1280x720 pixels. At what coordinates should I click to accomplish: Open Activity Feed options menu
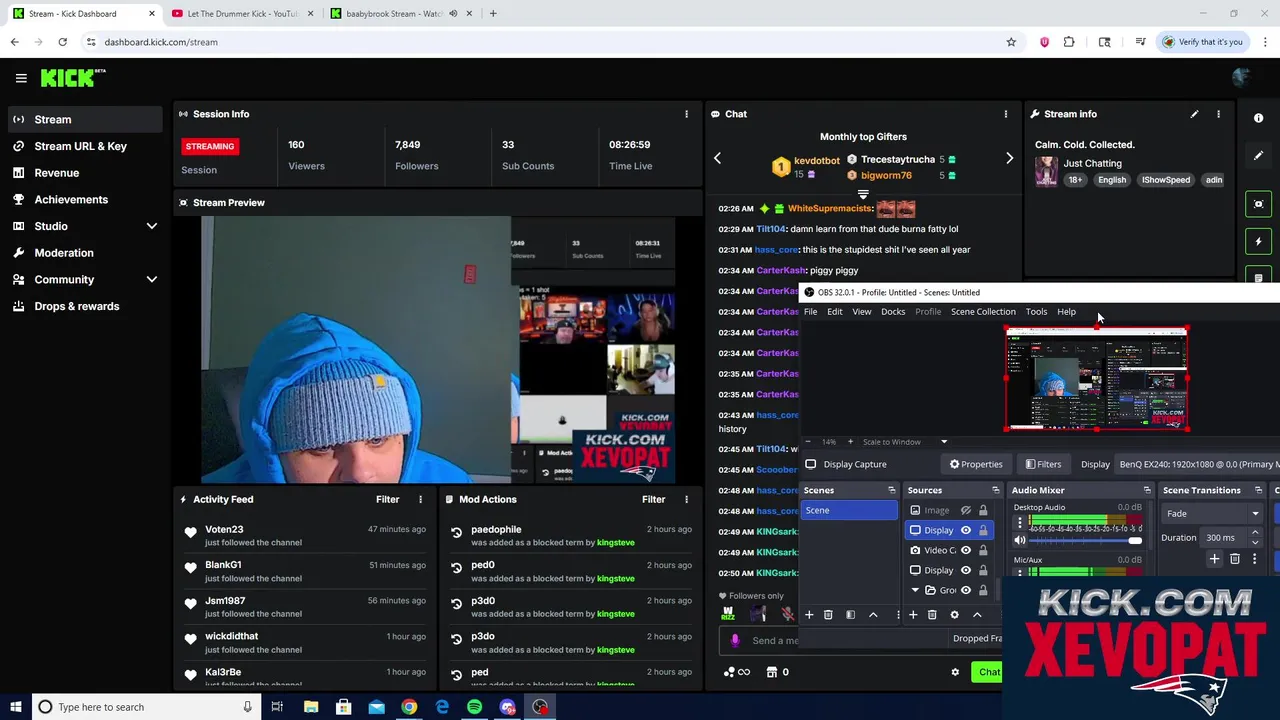[x=420, y=499]
